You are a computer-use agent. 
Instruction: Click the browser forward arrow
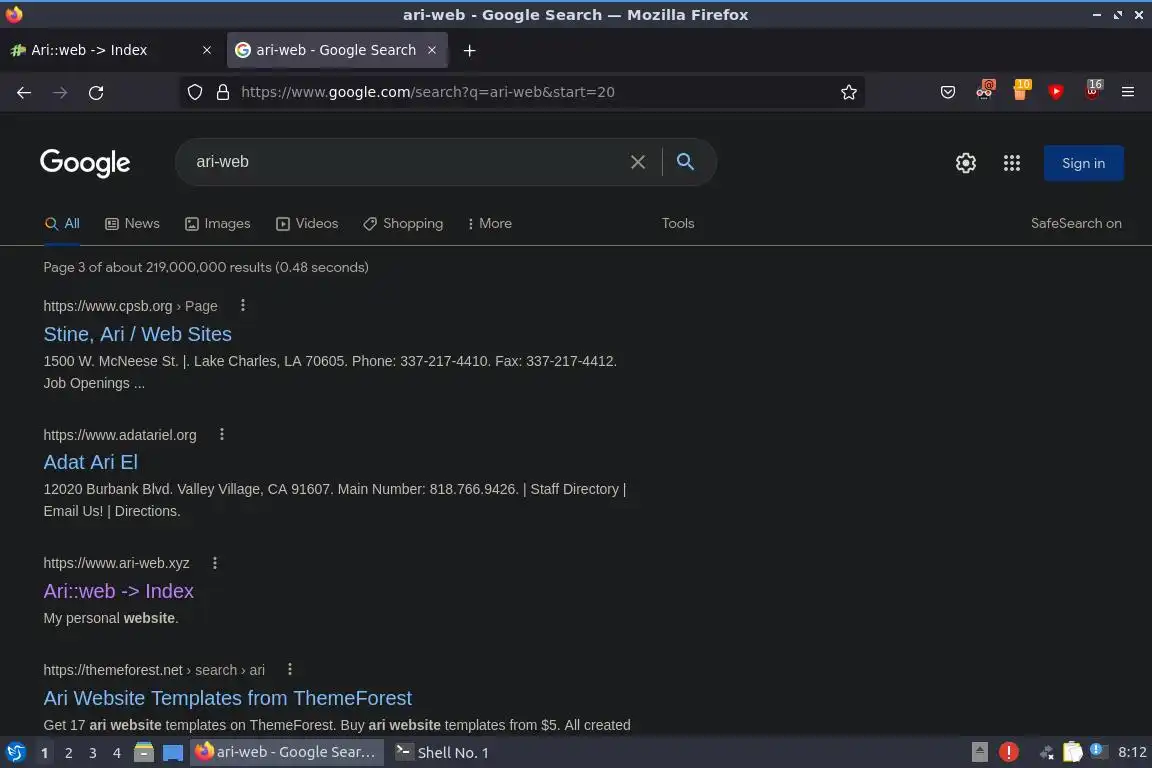[x=60, y=92]
